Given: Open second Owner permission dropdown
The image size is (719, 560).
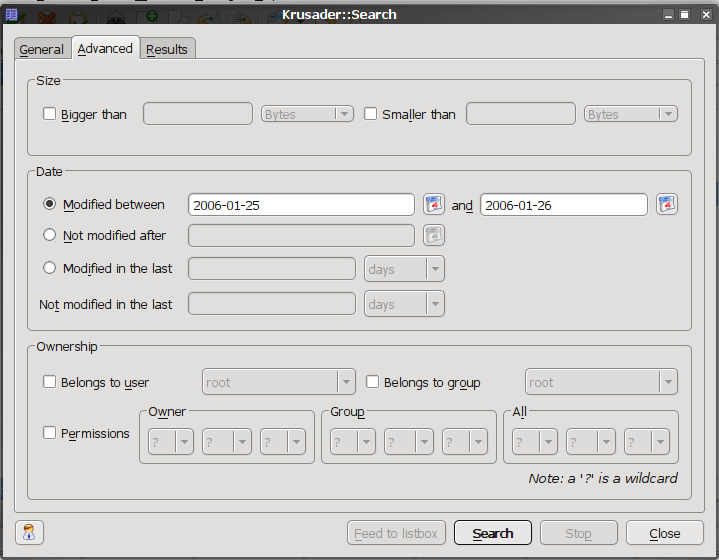Looking at the screenshot, I should tap(227, 442).
